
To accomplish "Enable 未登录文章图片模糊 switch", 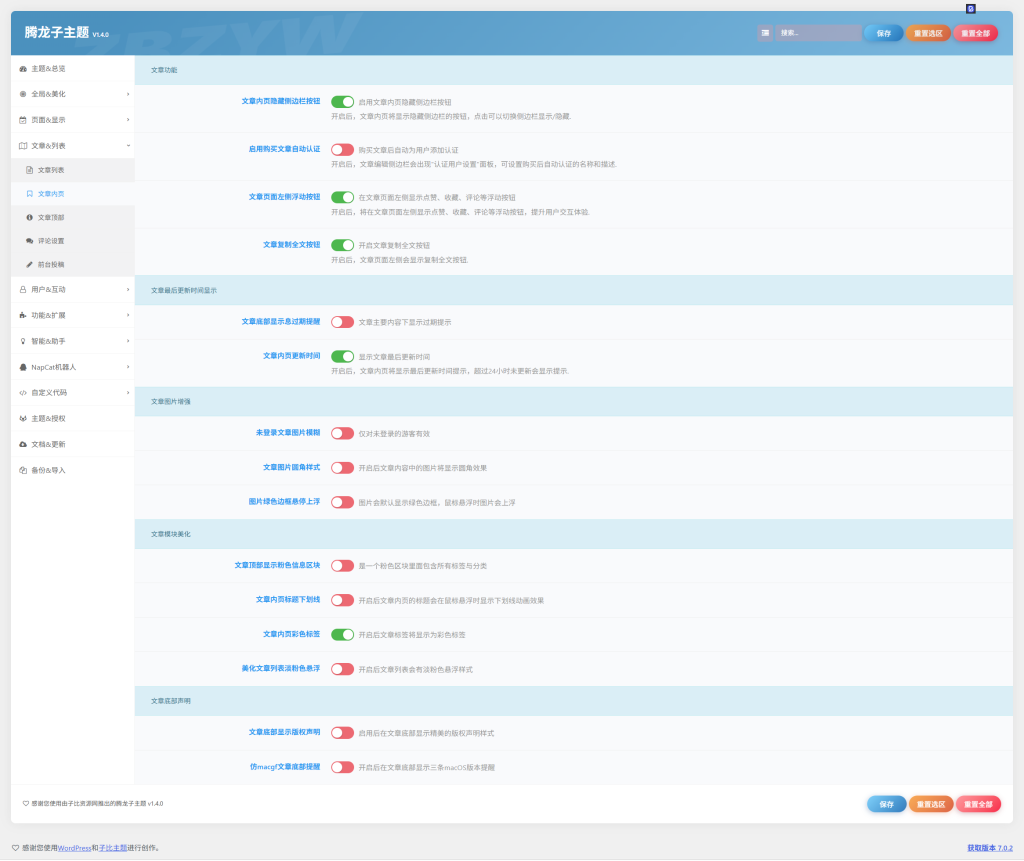I will point(342,434).
